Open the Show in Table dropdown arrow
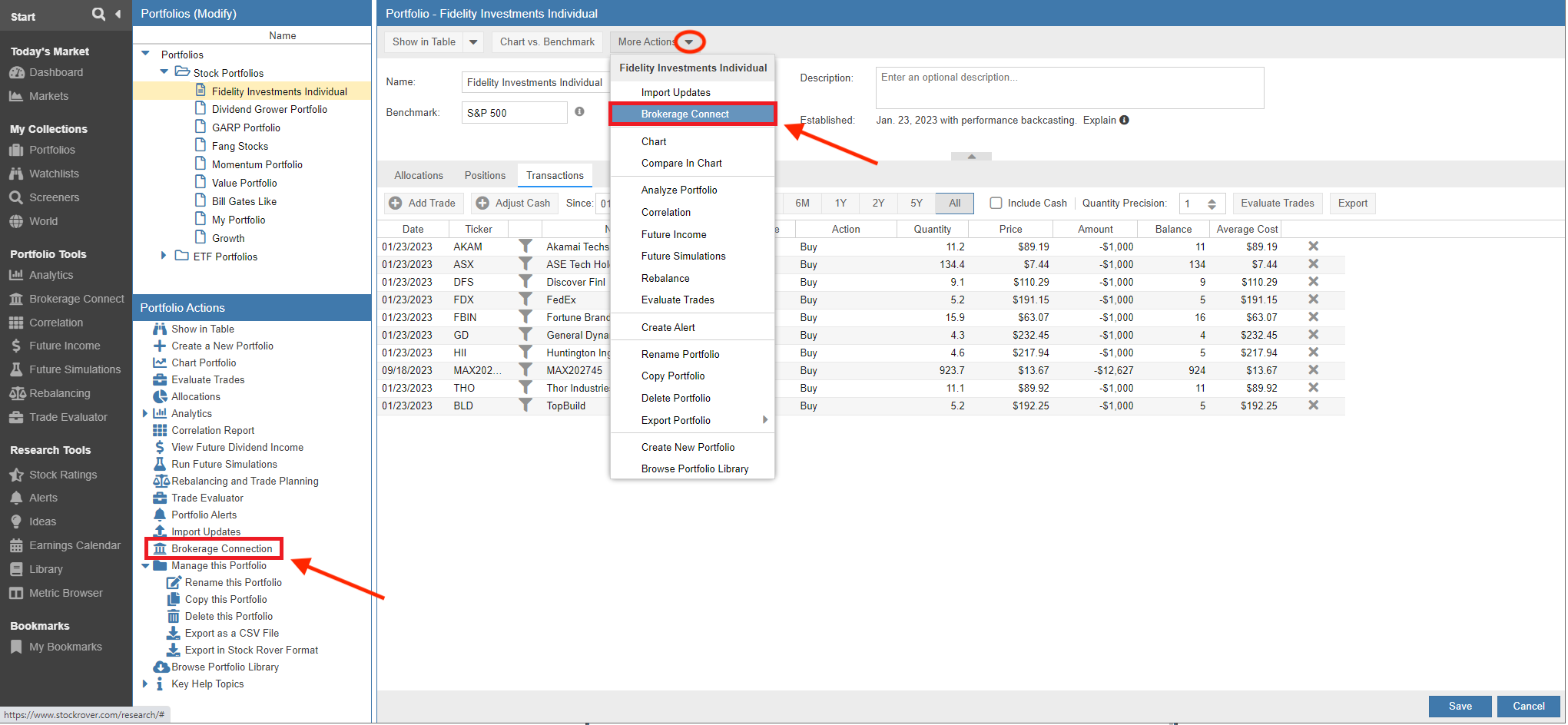Viewport: 1568px width, 725px height. (473, 42)
